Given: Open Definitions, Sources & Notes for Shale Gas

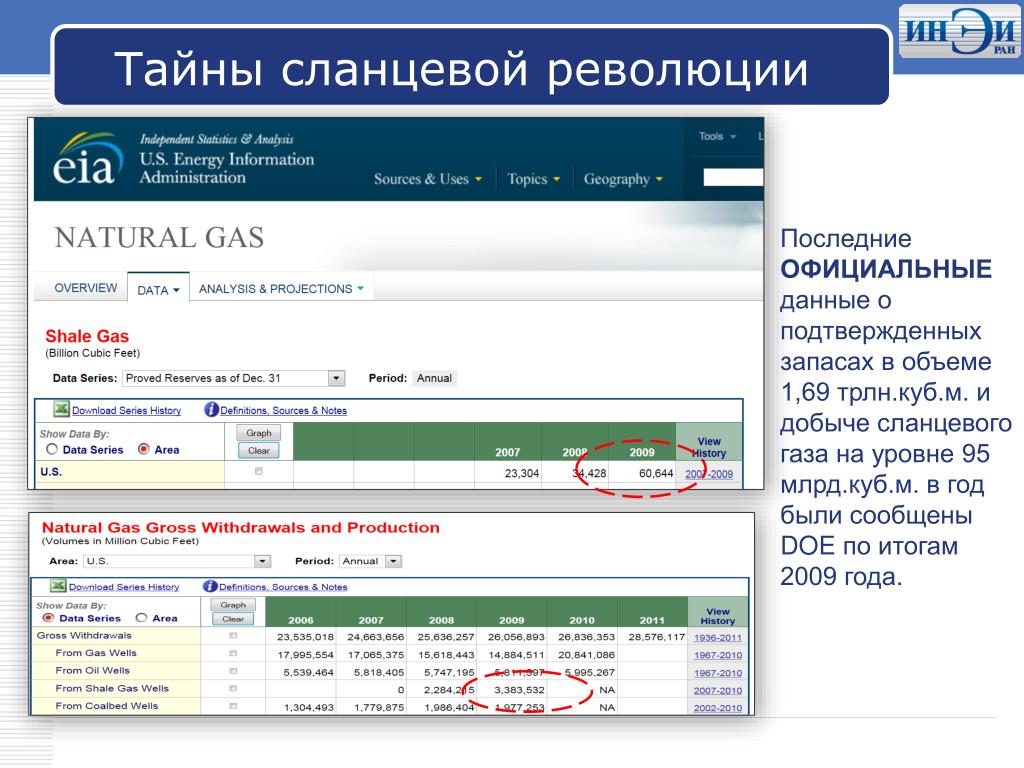Looking at the screenshot, I should click(283, 410).
